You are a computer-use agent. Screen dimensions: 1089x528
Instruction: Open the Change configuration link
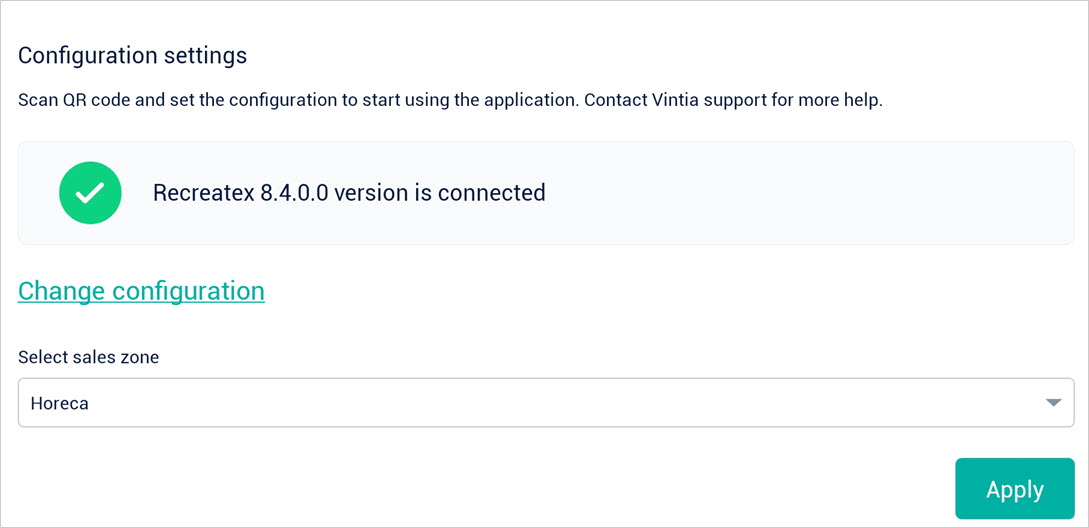point(141,291)
